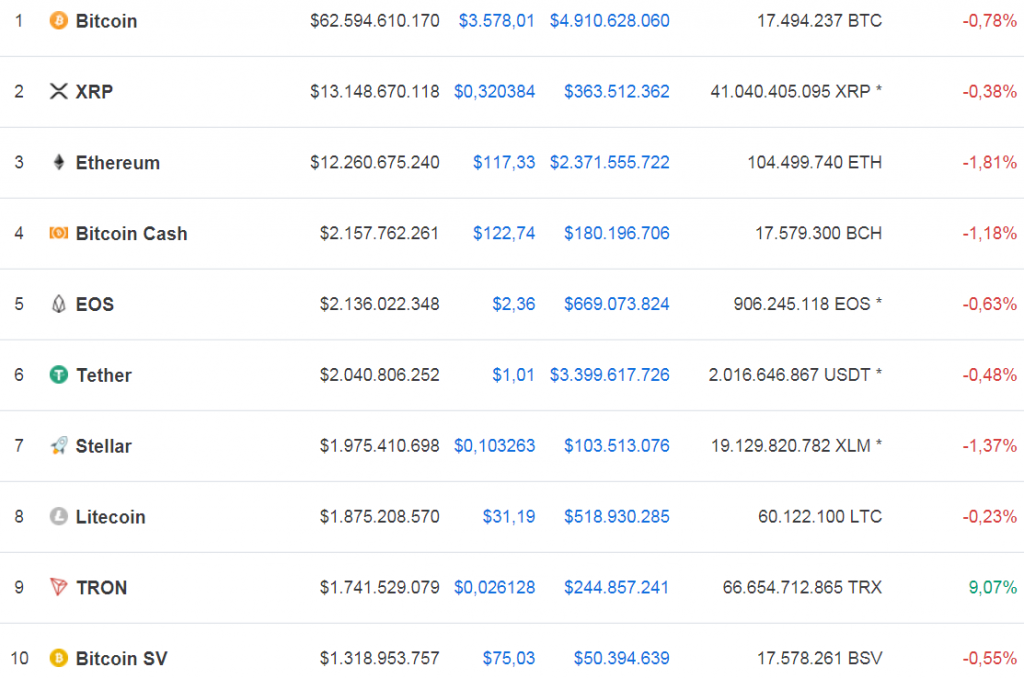Click Bitcoin Cash price $122,74
Viewport: 1024px width, 679px height.
pos(504,233)
